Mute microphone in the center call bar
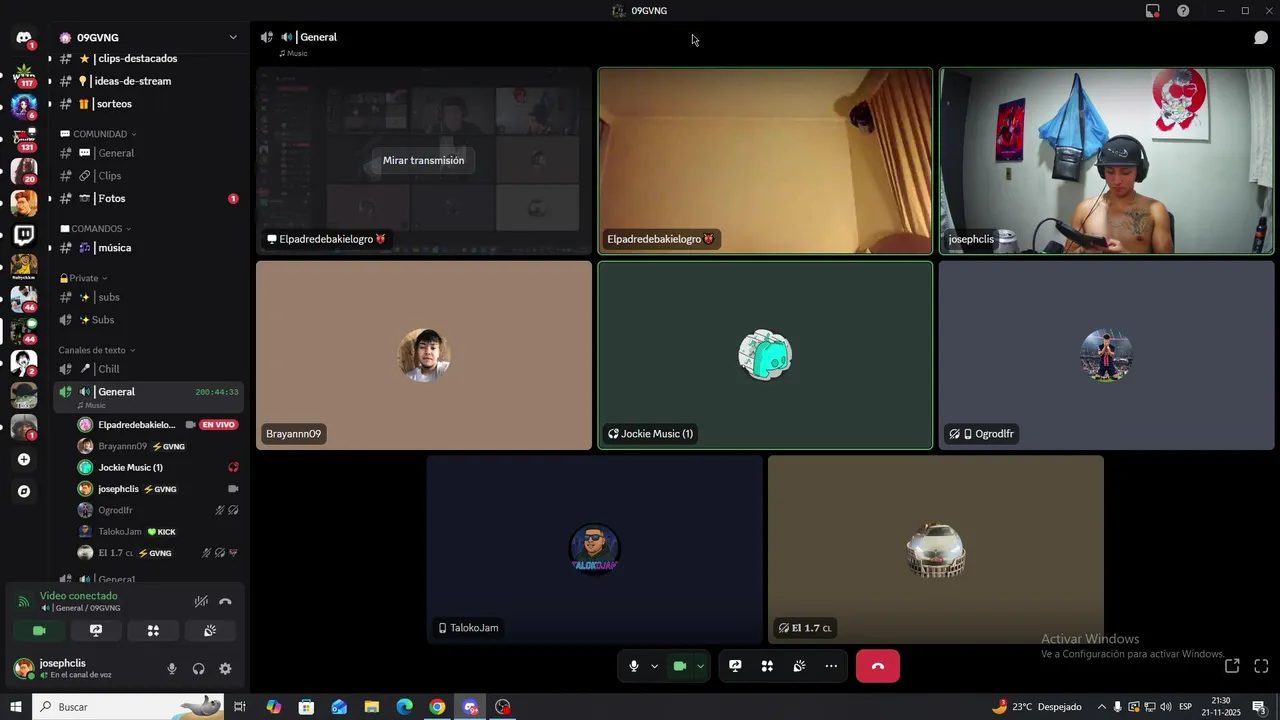1280x720 pixels. (x=634, y=666)
